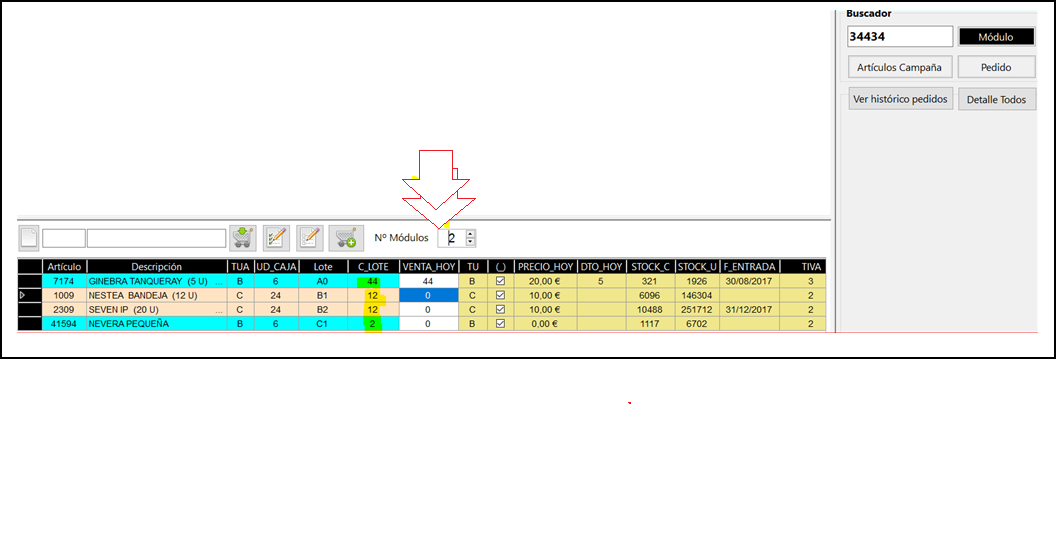Click the price 0,00 €
Image resolution: width=1057 pixels, height=540 pixels.
pyautogui.click(x=545, y=324)
